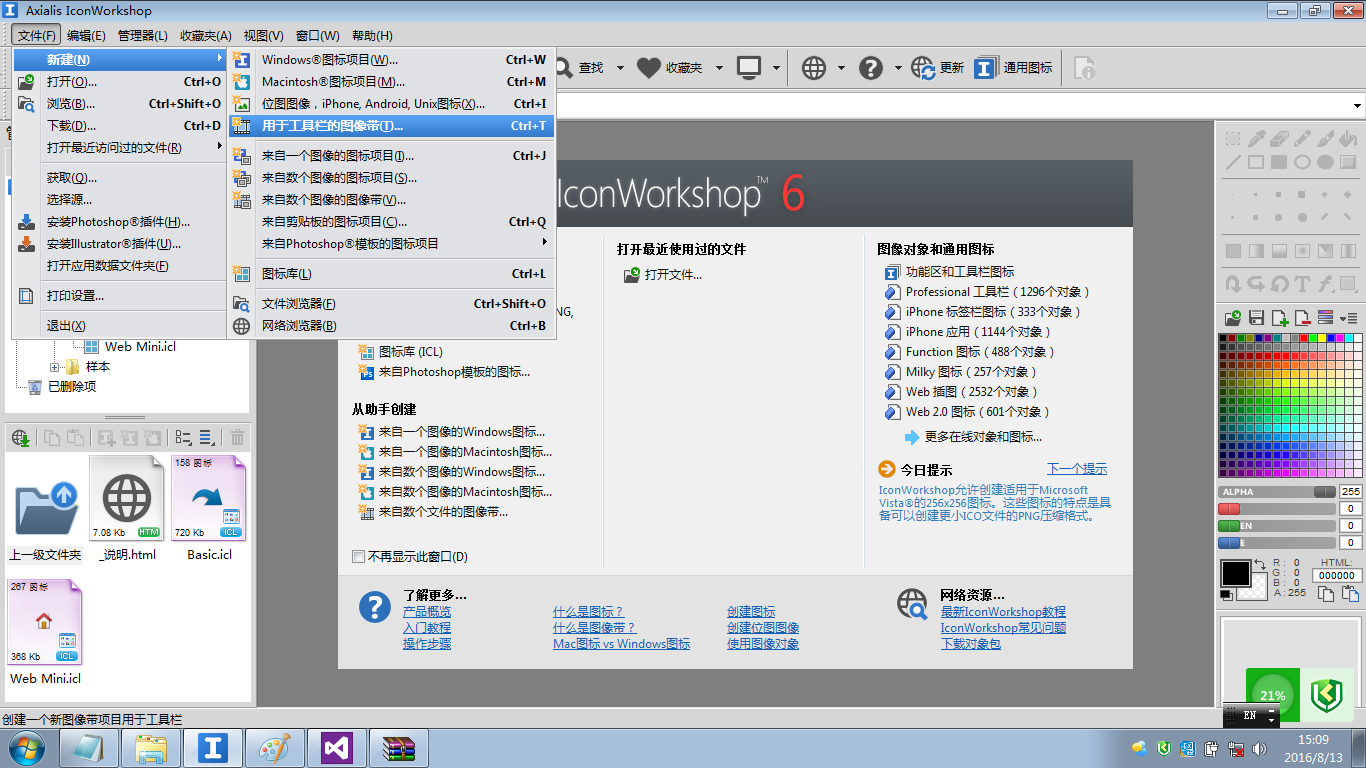Open the dropdown arrow beside the toolbar 收藏夹 heart
Screen dimensions: 1366x768
point(720,67)
